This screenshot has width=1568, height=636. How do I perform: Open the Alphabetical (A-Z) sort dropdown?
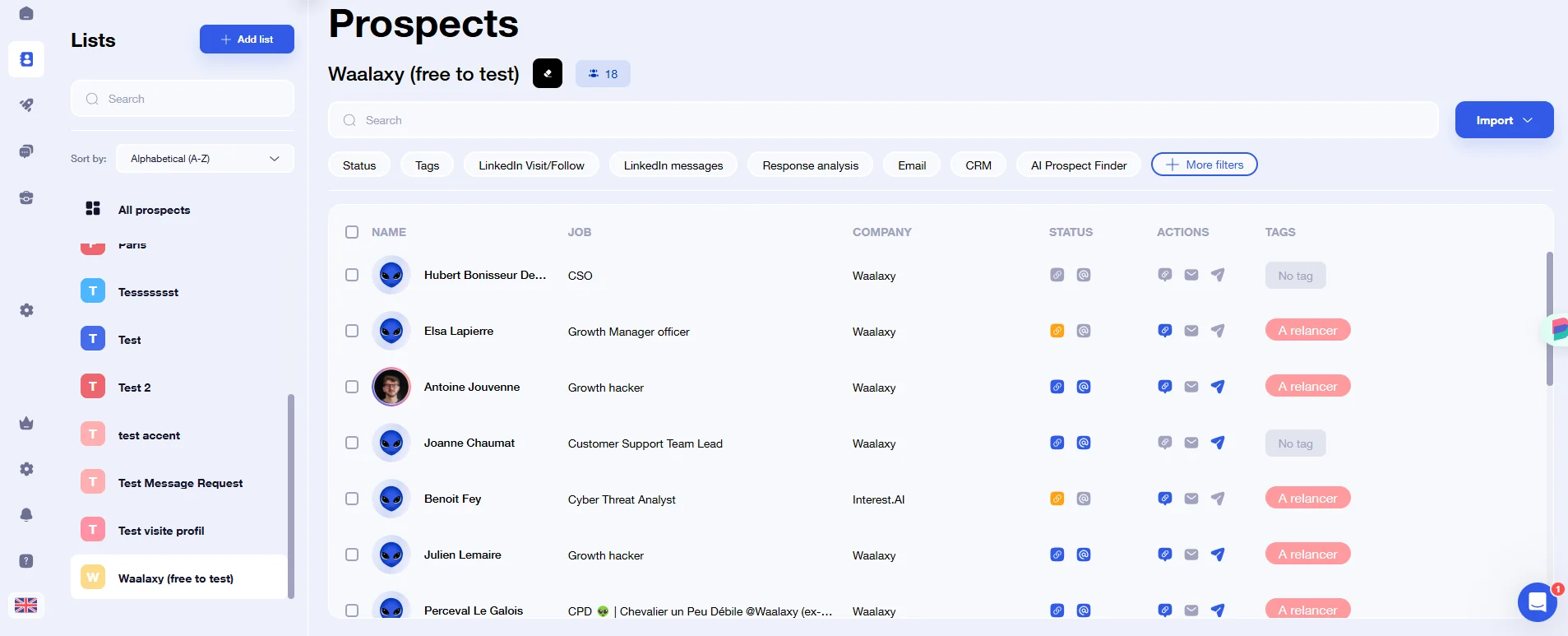[205, 159]
